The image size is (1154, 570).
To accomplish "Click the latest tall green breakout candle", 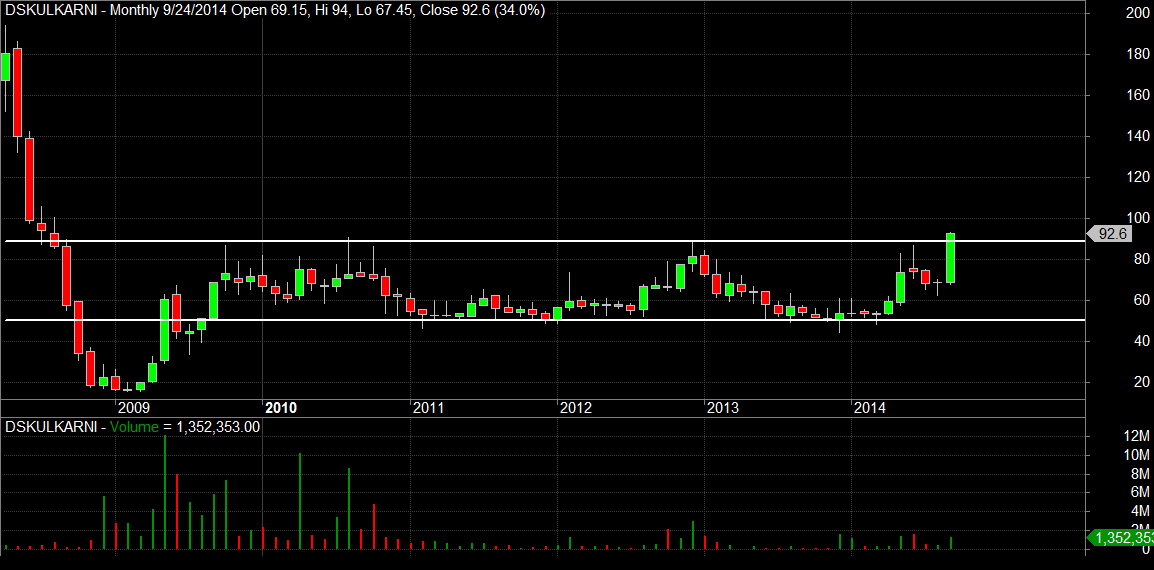I will point(951,258).
